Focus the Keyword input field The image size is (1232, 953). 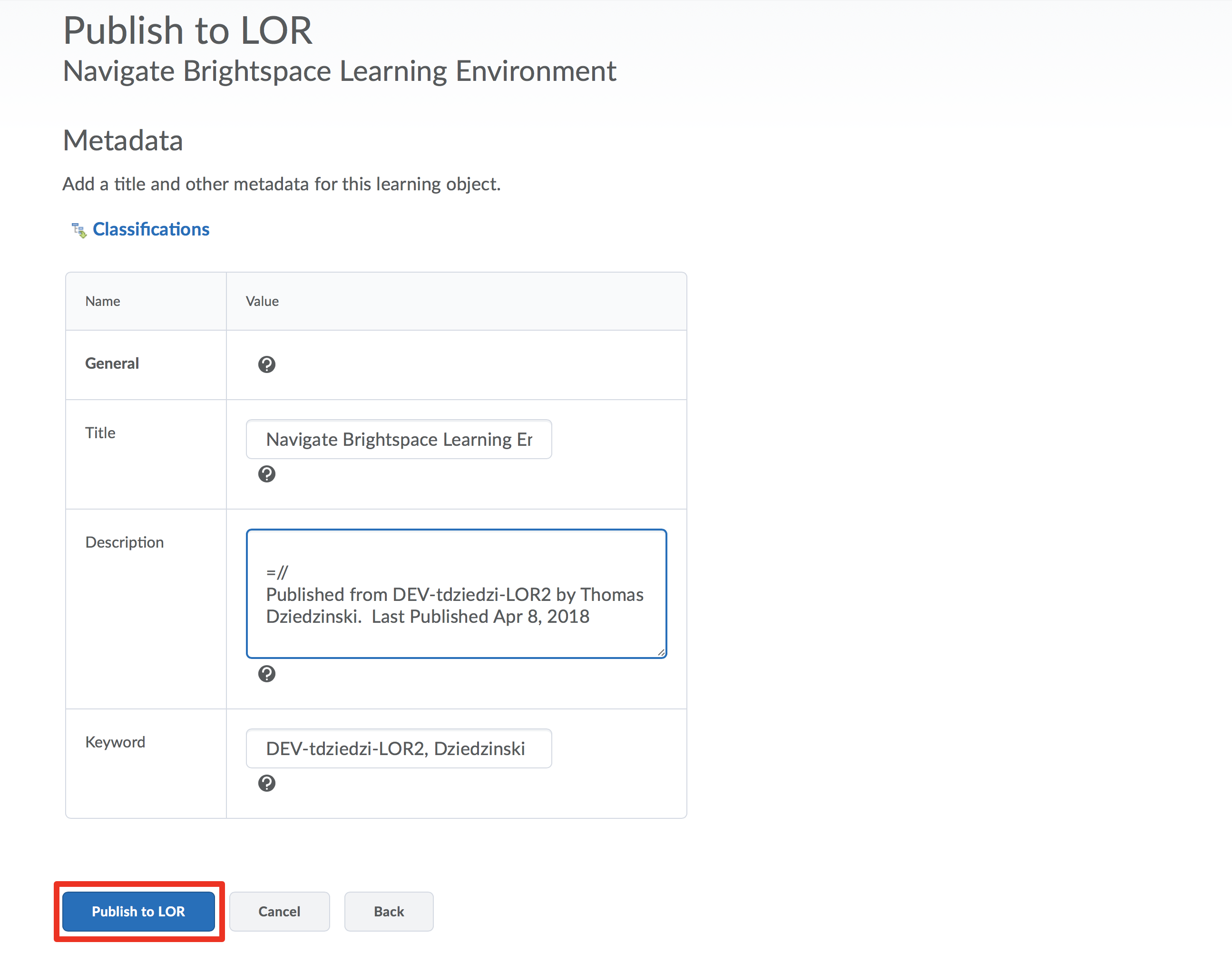(x=399, y=749)
